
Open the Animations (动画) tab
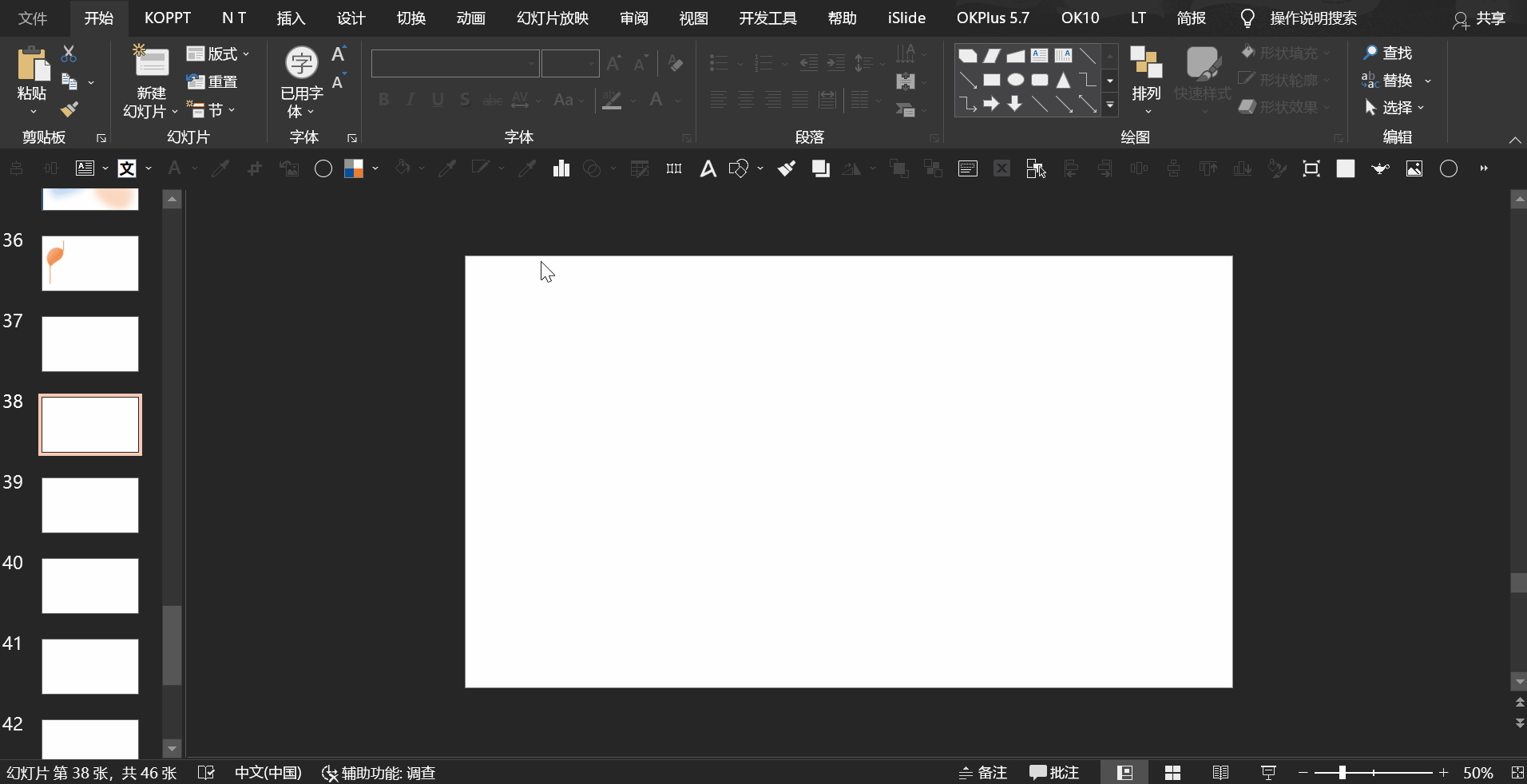click(x=470, y=18)
